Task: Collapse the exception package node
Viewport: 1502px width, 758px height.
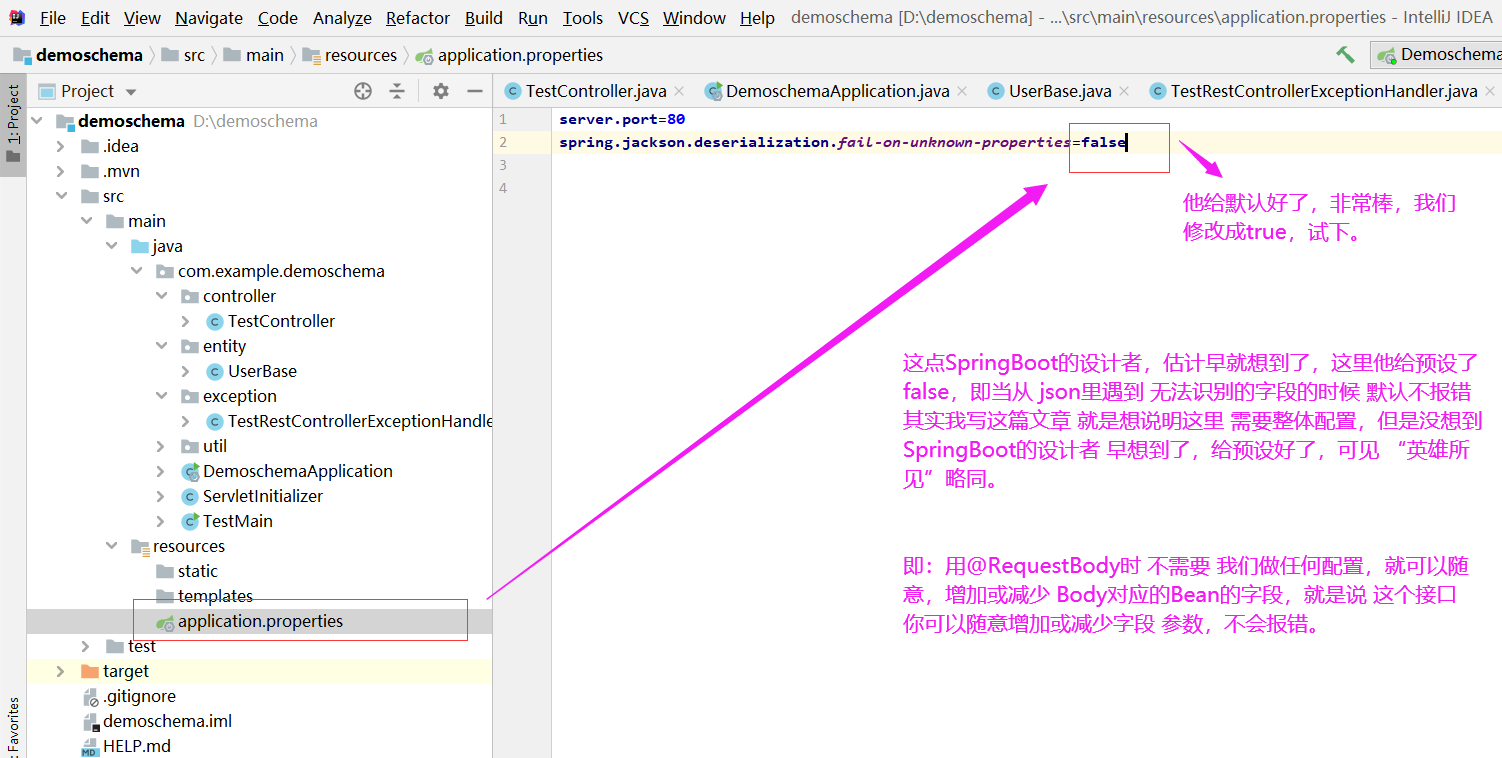Action: pyautogui.click(x=161, y=395)
